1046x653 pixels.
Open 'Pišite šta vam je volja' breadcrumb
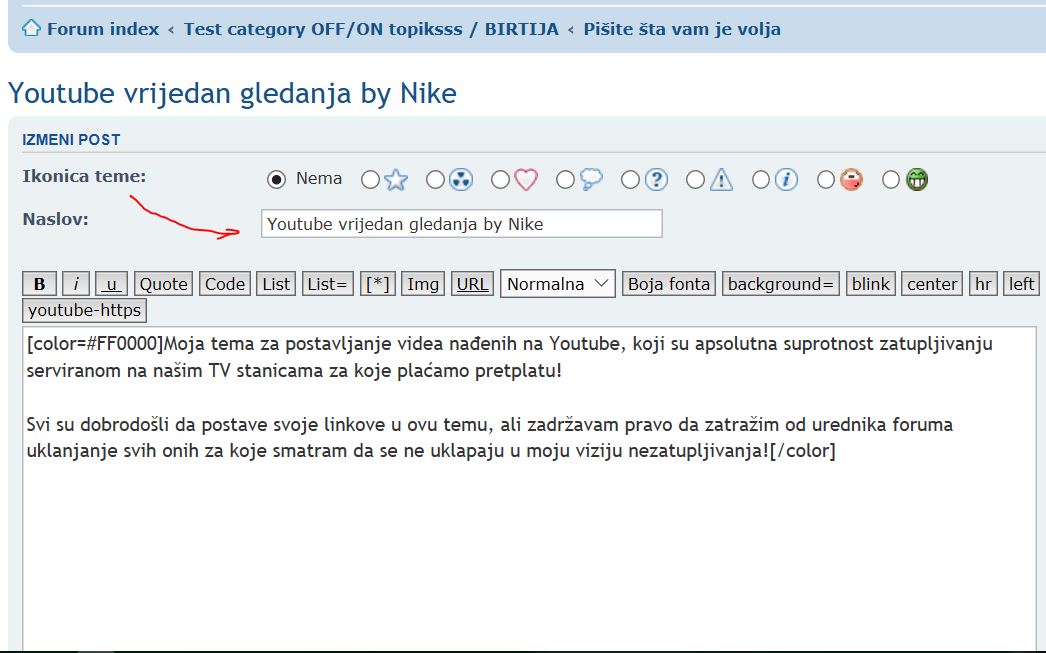pos(682,29)
